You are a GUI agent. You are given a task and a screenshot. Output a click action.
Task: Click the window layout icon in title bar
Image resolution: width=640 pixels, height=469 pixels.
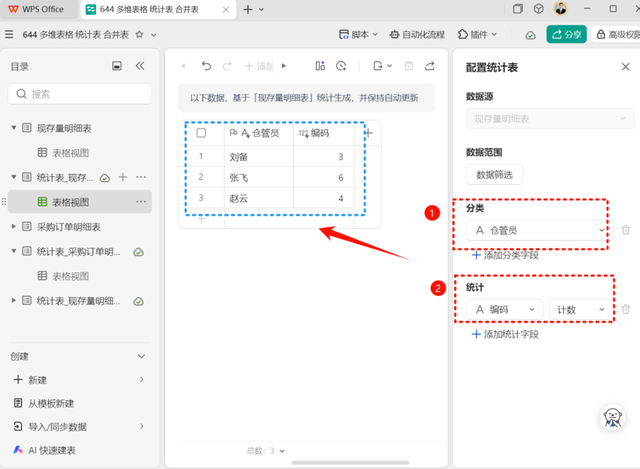(518, 9)
